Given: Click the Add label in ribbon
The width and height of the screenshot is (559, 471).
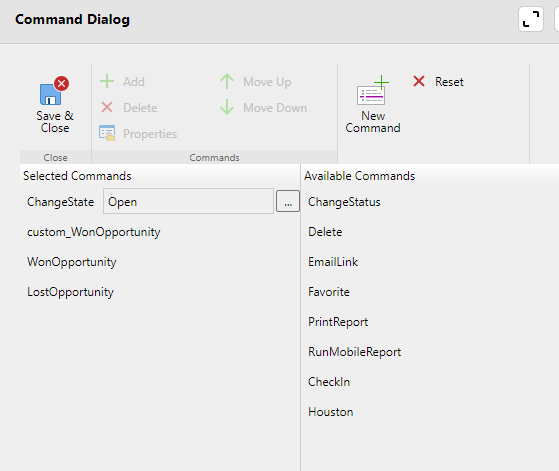Looking at the screenshot, I should coord(134,82).
